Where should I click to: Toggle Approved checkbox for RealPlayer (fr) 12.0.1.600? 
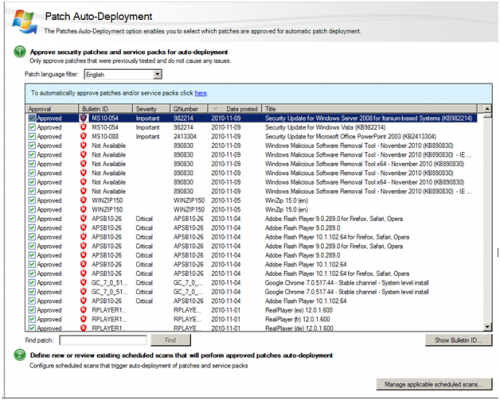pyautogui.click(x=32, y=319)
